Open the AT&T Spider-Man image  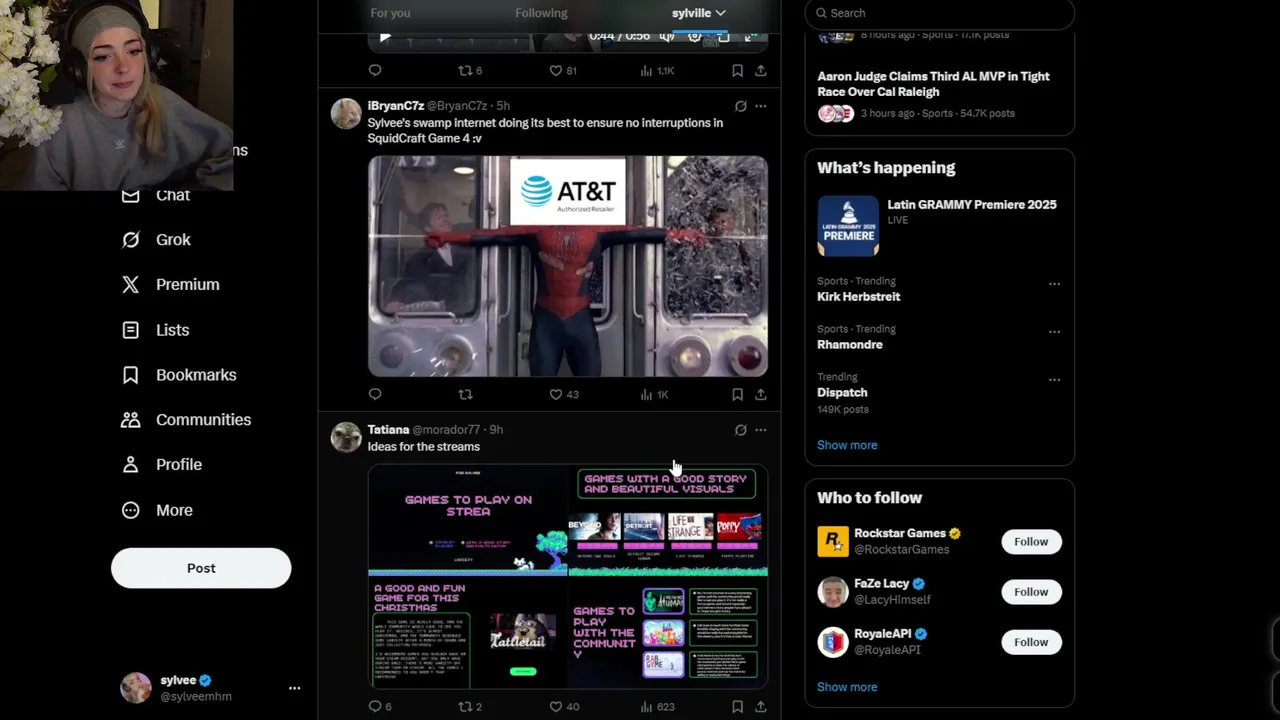point(568,266)
